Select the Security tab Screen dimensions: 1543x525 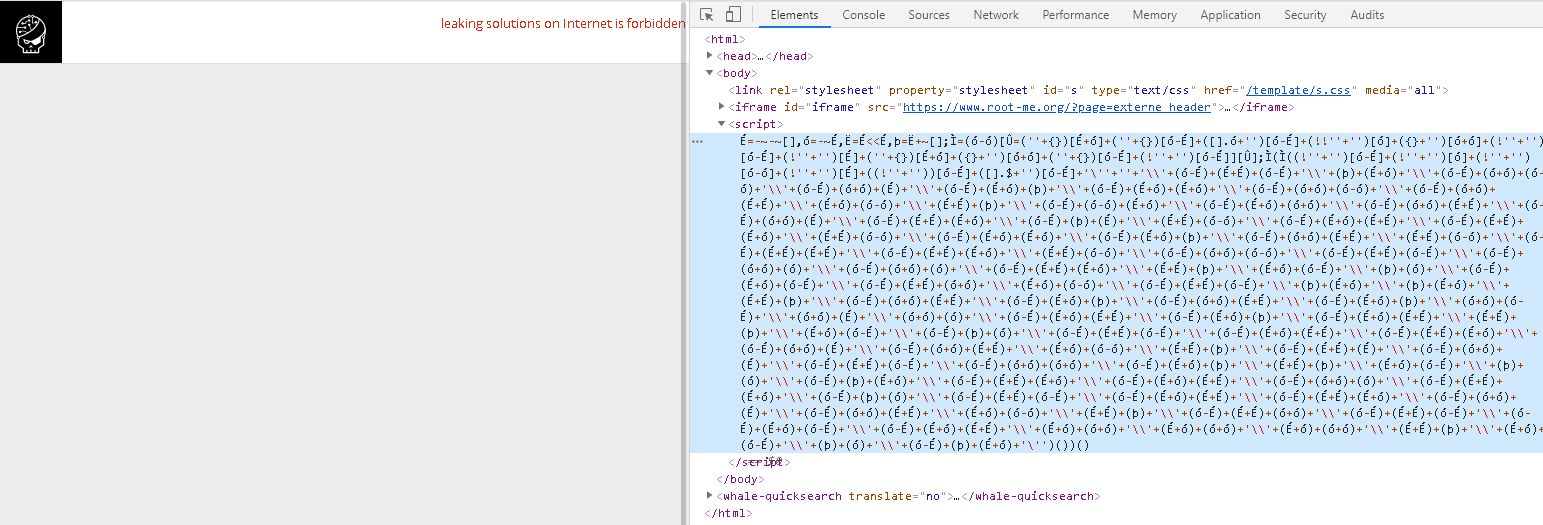pos(1305,15)
